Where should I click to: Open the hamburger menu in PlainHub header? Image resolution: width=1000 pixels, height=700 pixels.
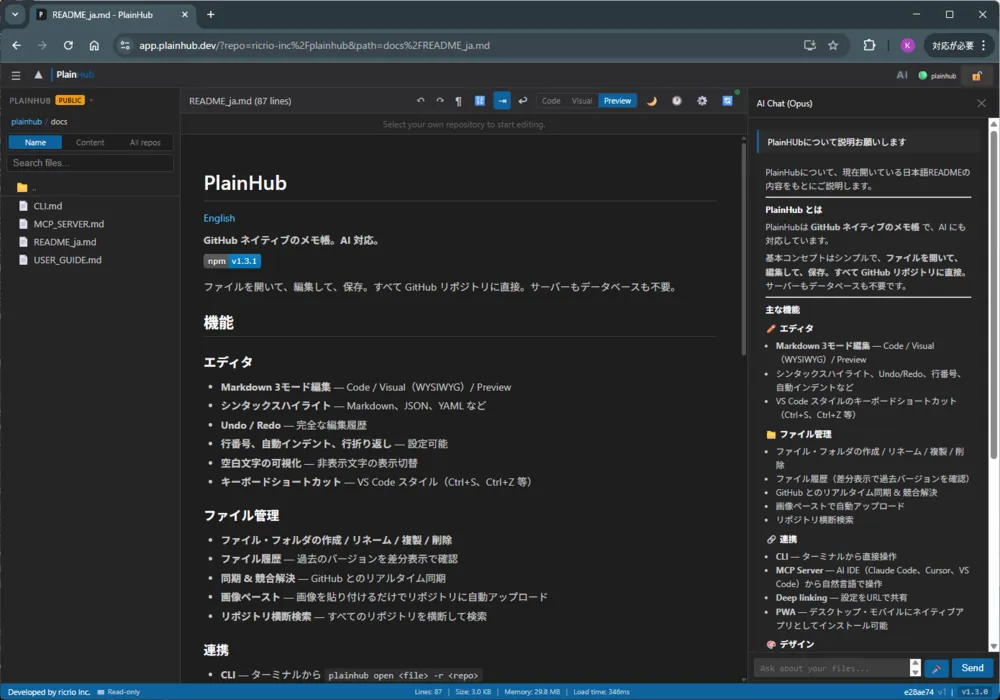(16, 75)
